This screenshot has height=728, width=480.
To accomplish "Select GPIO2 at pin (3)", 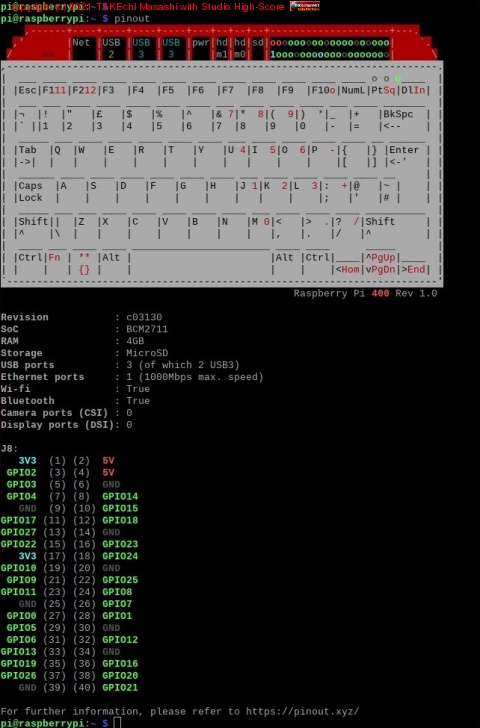I will click(x=21, y=473).
